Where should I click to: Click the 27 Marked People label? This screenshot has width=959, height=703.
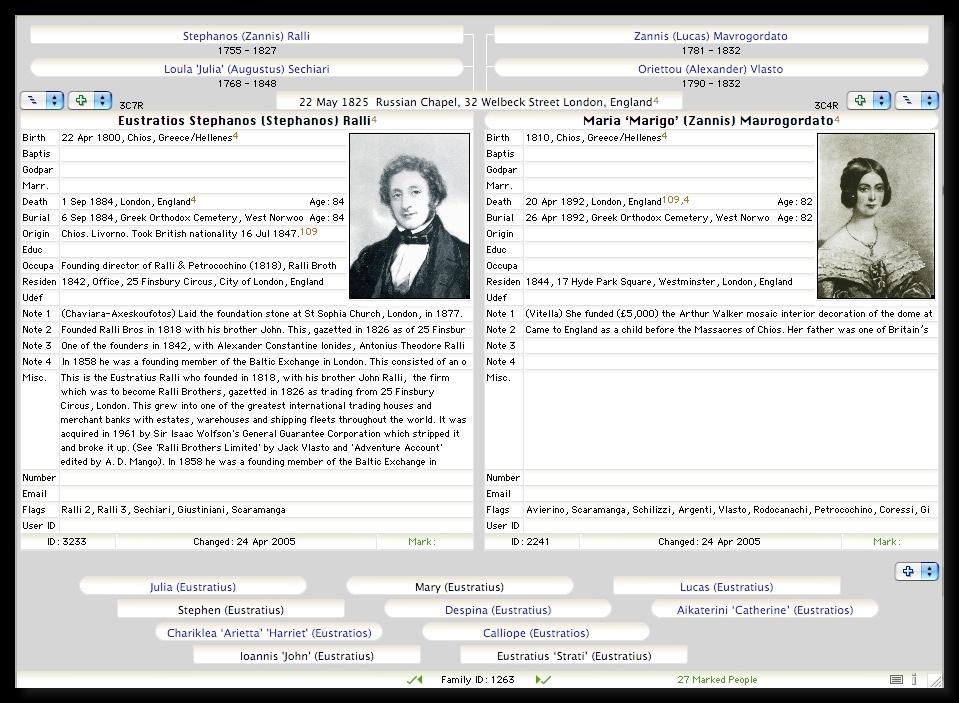click(717, 680)
